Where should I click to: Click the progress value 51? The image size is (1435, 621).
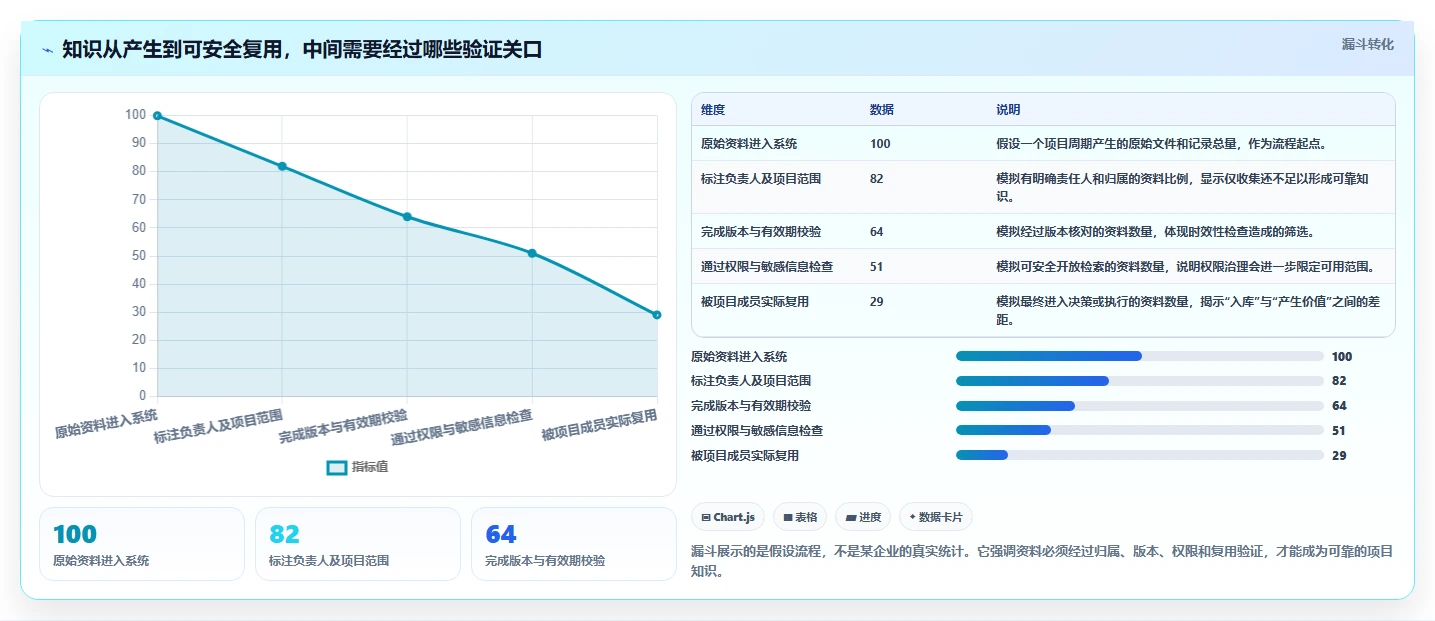click(x=1339, y=431)
